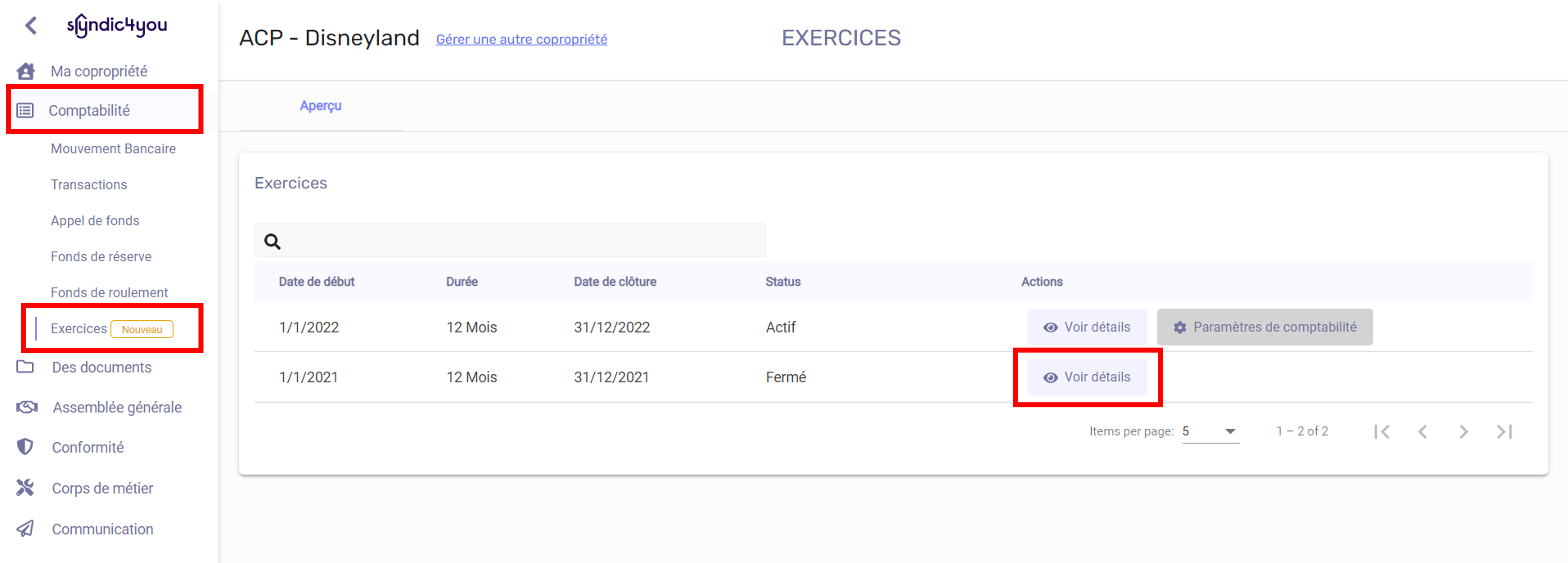Sort by Durée column header

[461, 281]
